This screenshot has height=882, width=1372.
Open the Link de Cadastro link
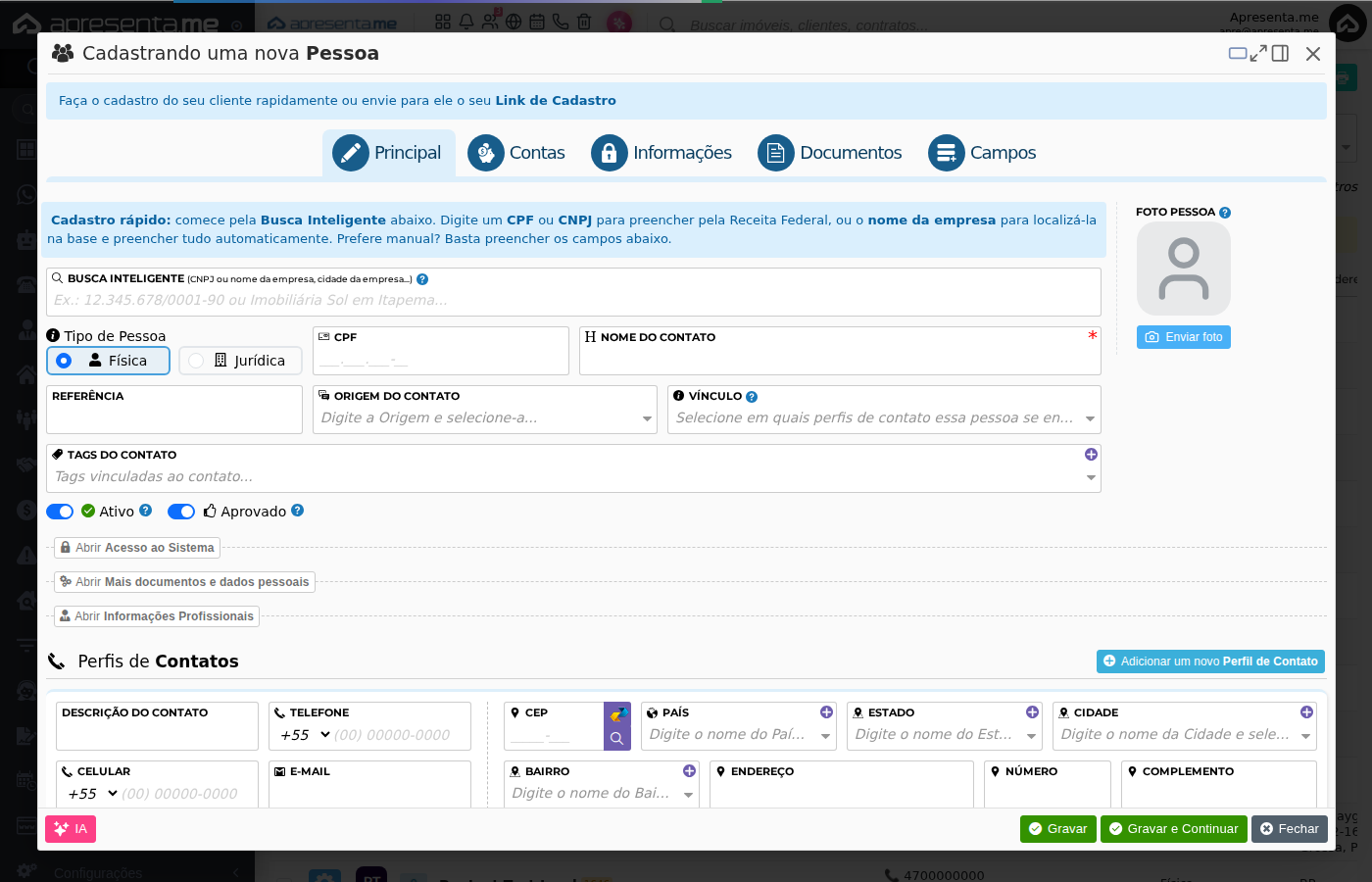(556, 101)
